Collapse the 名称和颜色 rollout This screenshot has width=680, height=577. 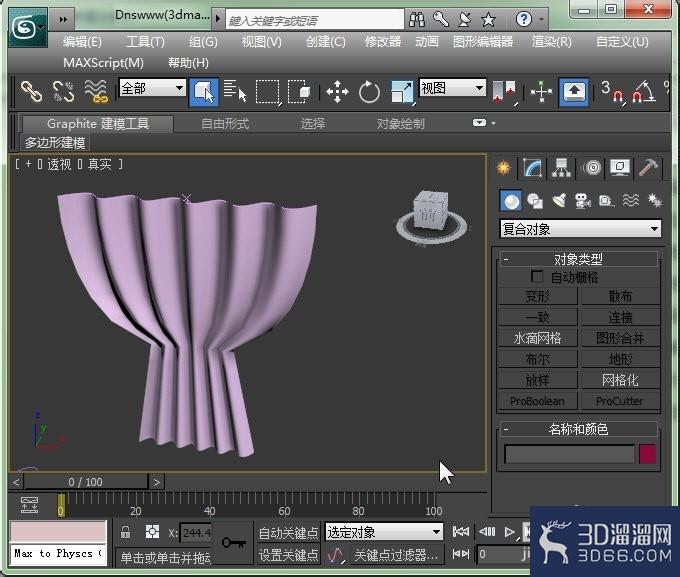click(579, 429)
